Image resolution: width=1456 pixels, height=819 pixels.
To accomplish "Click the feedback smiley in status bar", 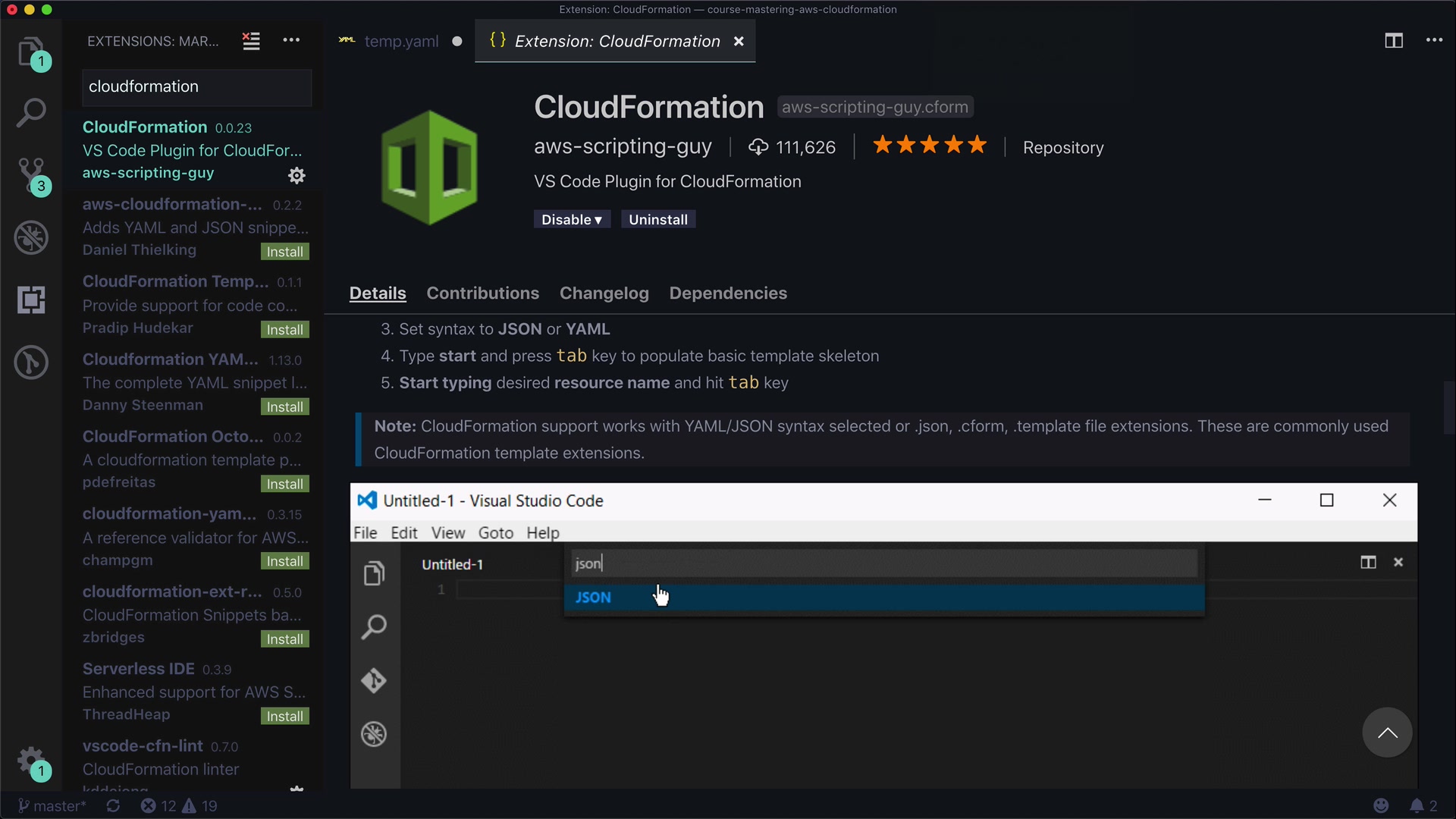I will 1381,805.
